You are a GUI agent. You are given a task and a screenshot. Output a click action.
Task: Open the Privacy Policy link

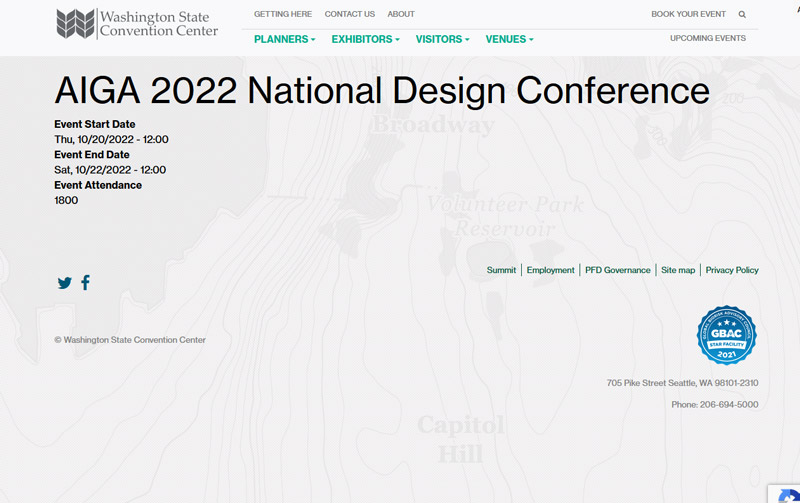point(732,270)
